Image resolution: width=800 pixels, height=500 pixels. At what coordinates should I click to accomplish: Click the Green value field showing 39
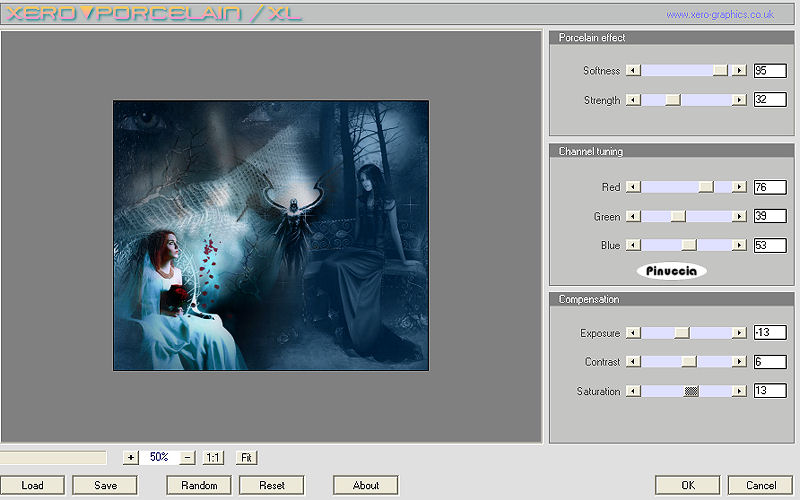click(770, 216)
